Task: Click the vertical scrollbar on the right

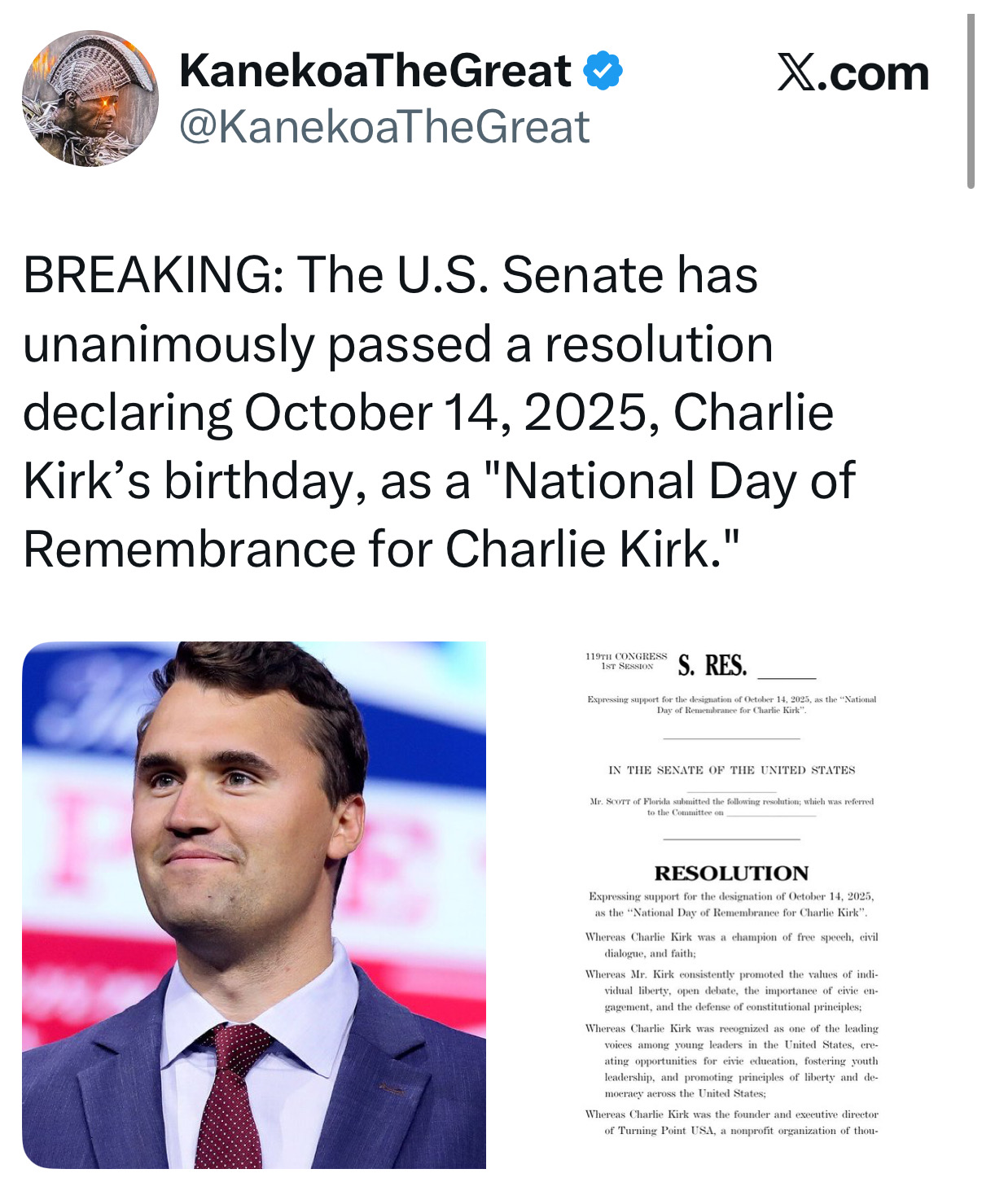Action: pos(970,102)
